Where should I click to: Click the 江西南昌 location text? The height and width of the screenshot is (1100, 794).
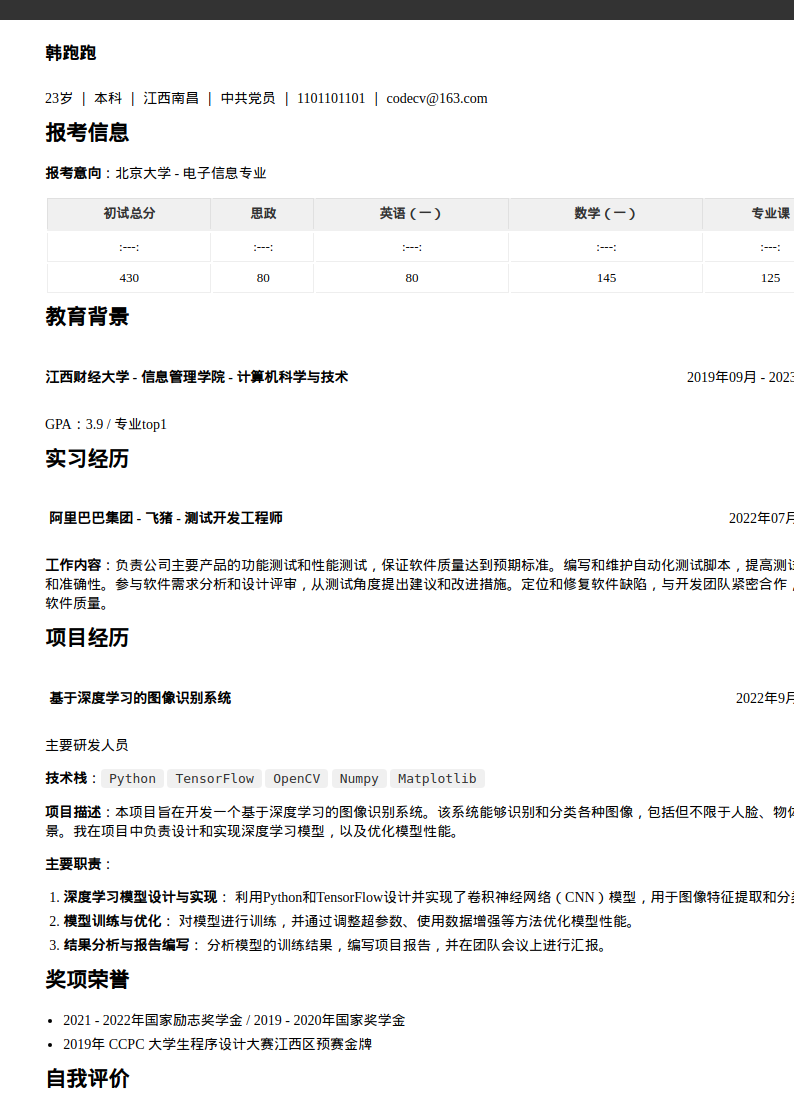[x=171, y=98]
